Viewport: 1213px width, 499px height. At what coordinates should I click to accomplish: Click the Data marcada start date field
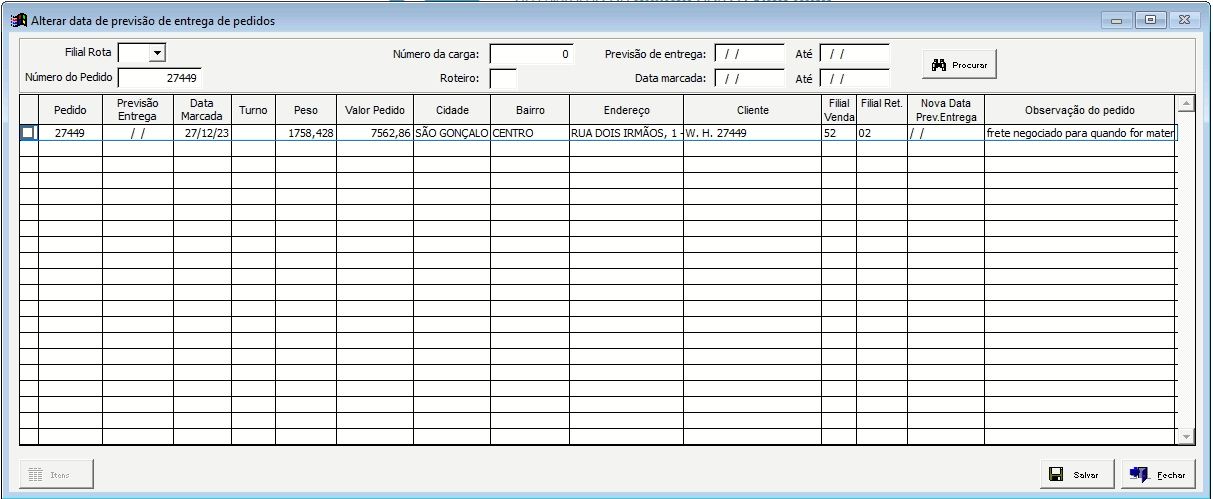[x=749, y=78]
